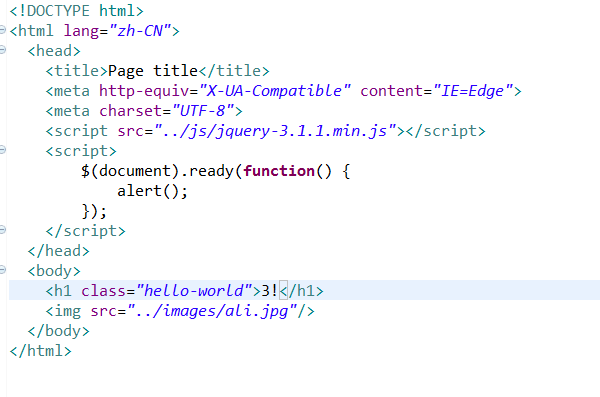Place cursor on alert(); statement
Image resolution: width=600 pixels, height=397 pixels.
click(x=152, y=191)
